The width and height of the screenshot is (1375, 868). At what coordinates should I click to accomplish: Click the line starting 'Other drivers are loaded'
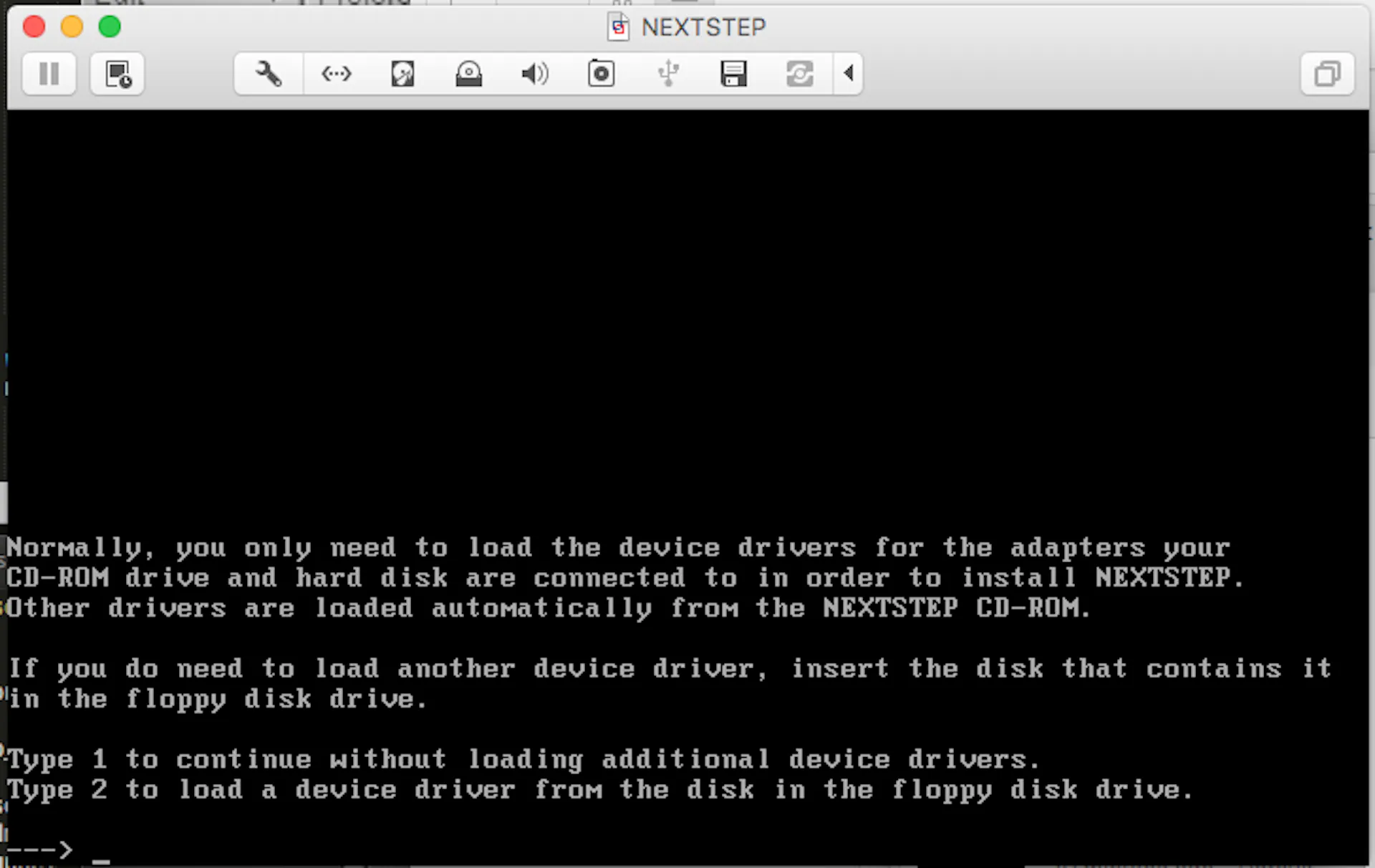tap(549, 609)
